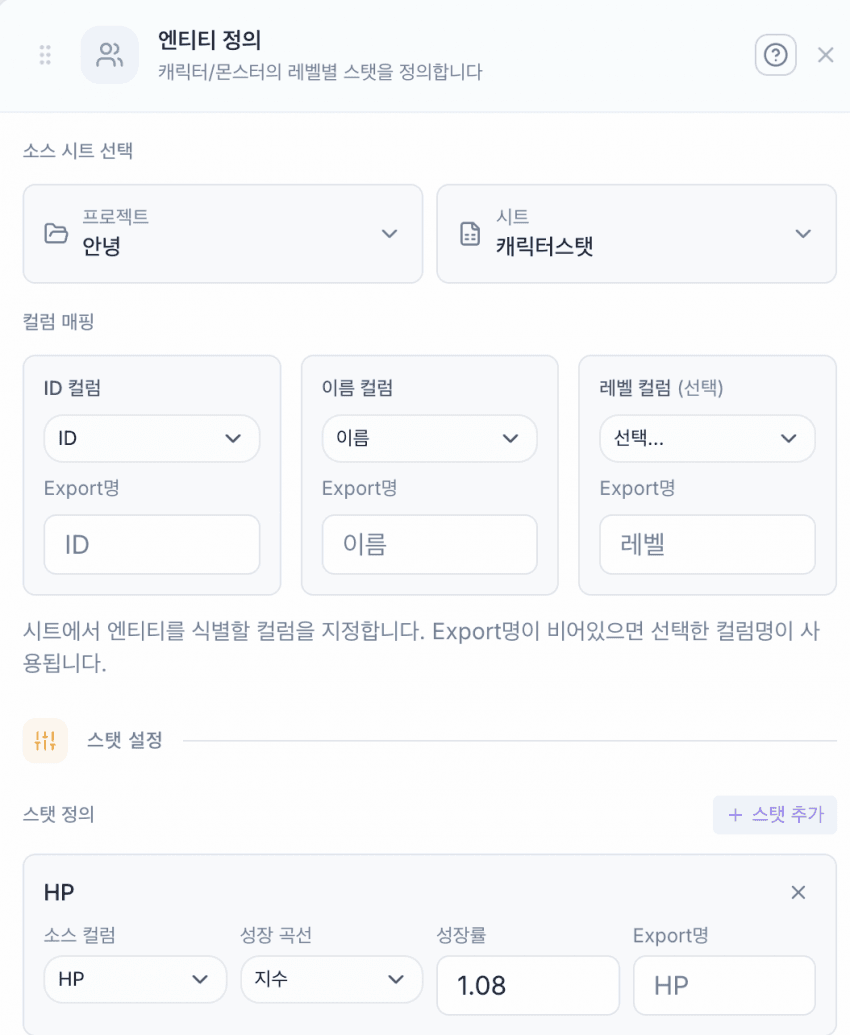This screenshot has width=850, height=1035.
Task: Click the project folder icon
Action: (56, 234)
